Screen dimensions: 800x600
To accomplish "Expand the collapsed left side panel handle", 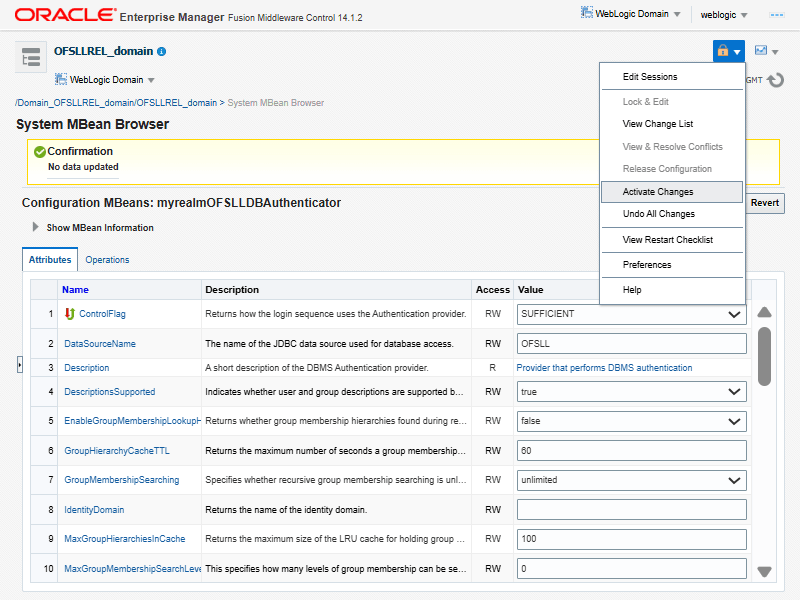I will tap(19, 366).
